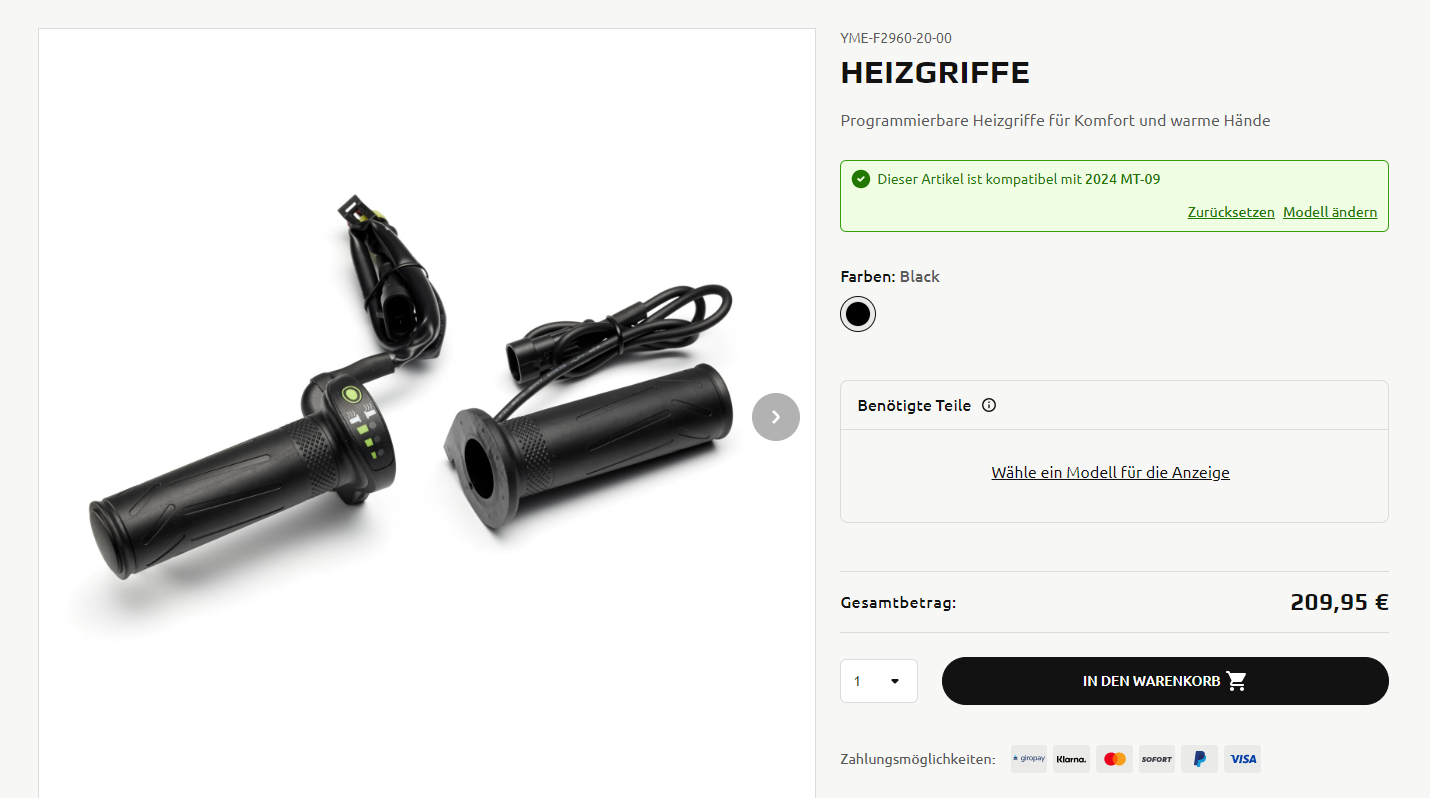Click the shopping cart icon in button
This screenshot has width=1430, height=798.
1237,681
